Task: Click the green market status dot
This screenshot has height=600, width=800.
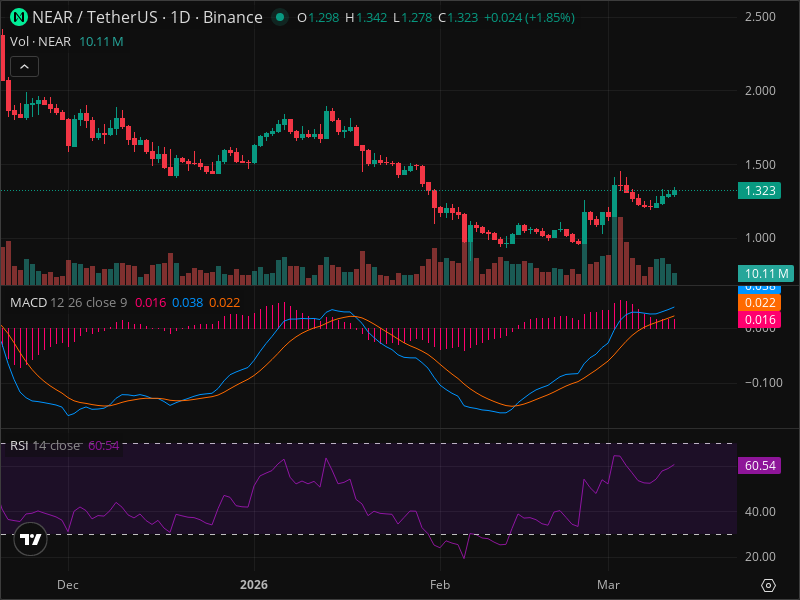Action: 279,17
